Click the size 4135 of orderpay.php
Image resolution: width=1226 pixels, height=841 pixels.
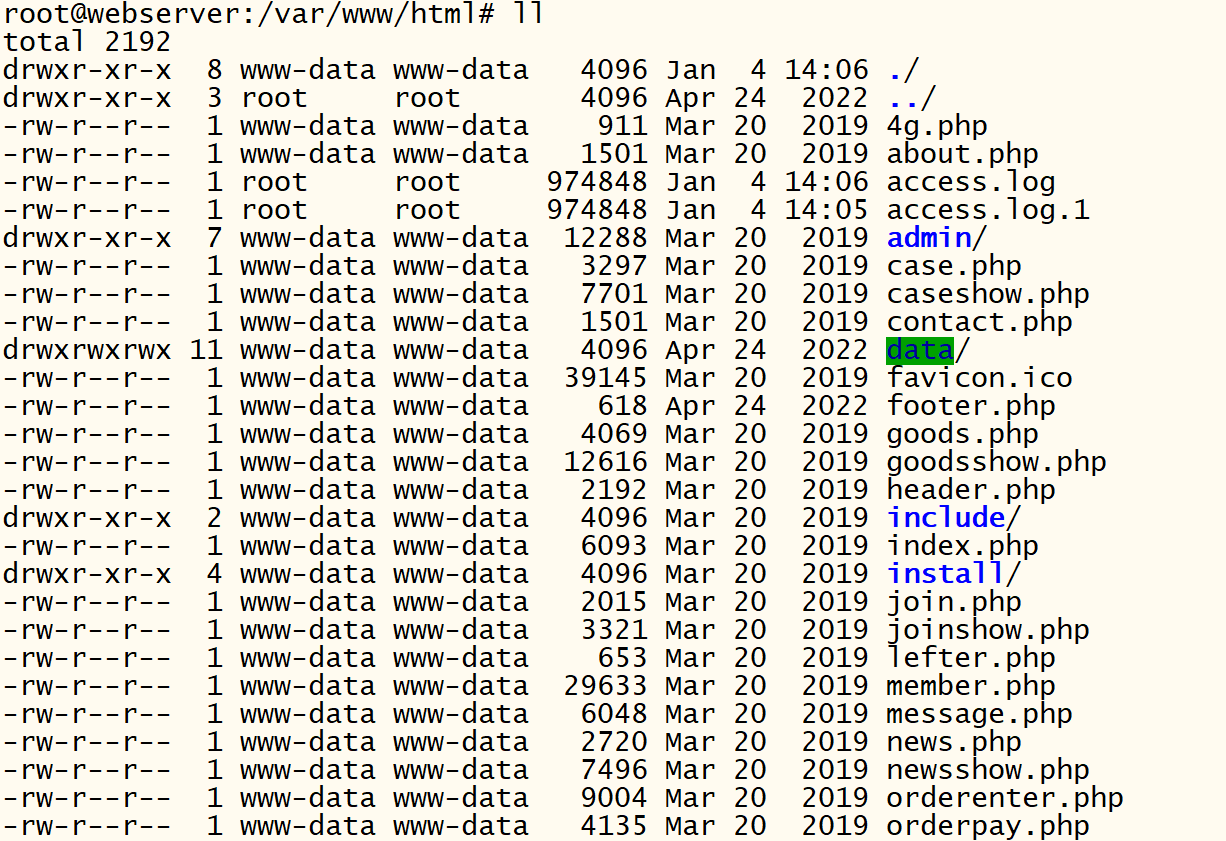(614, 826)
